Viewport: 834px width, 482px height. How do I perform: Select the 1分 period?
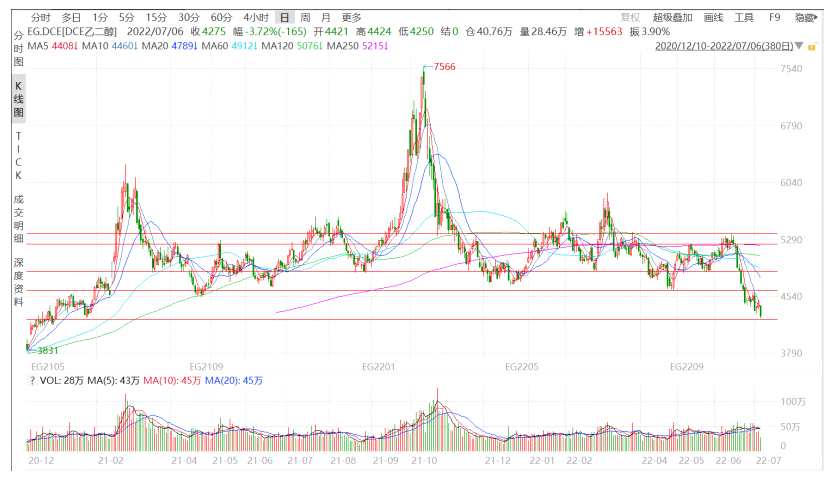(x=99, y=18)
